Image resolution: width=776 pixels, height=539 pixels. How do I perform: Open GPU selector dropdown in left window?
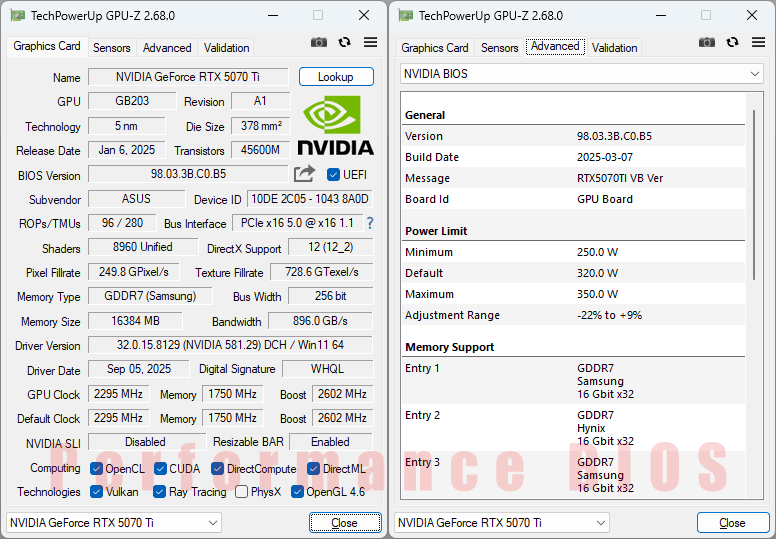(x=114, y=522)
